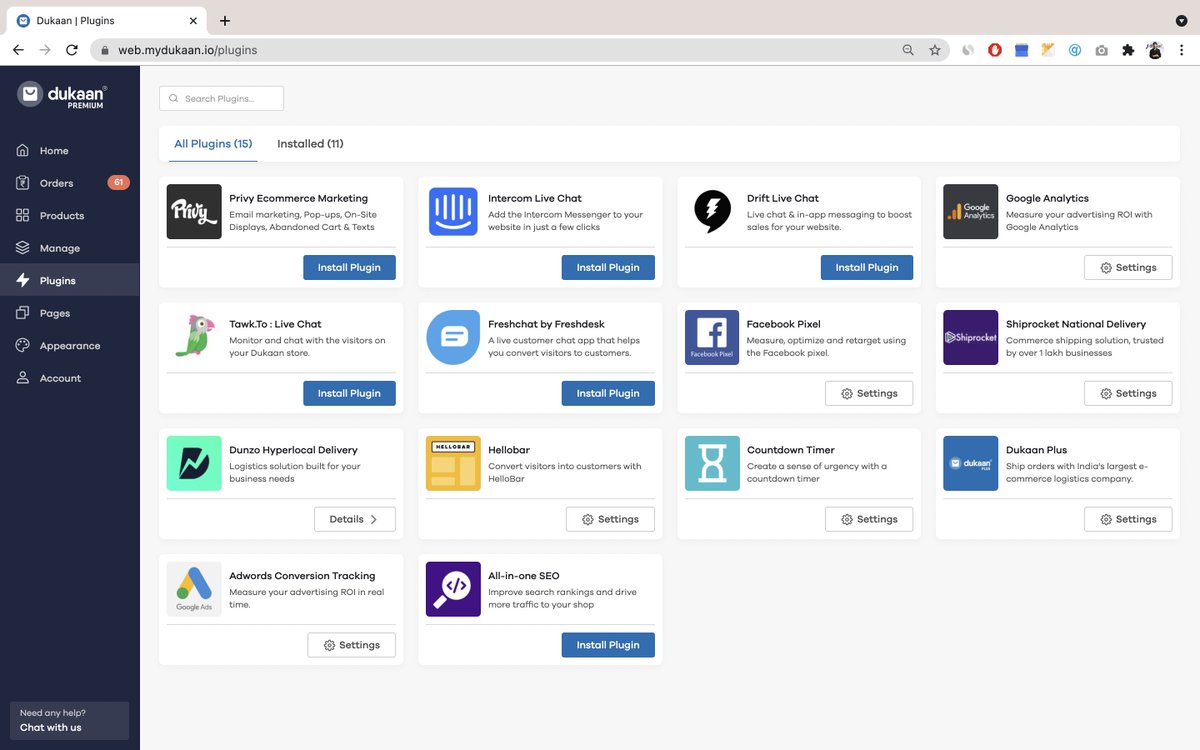This screenshot has height=750, width=1200.
Task: Click the orders count badge 61
Action: (x=119, y=183)
